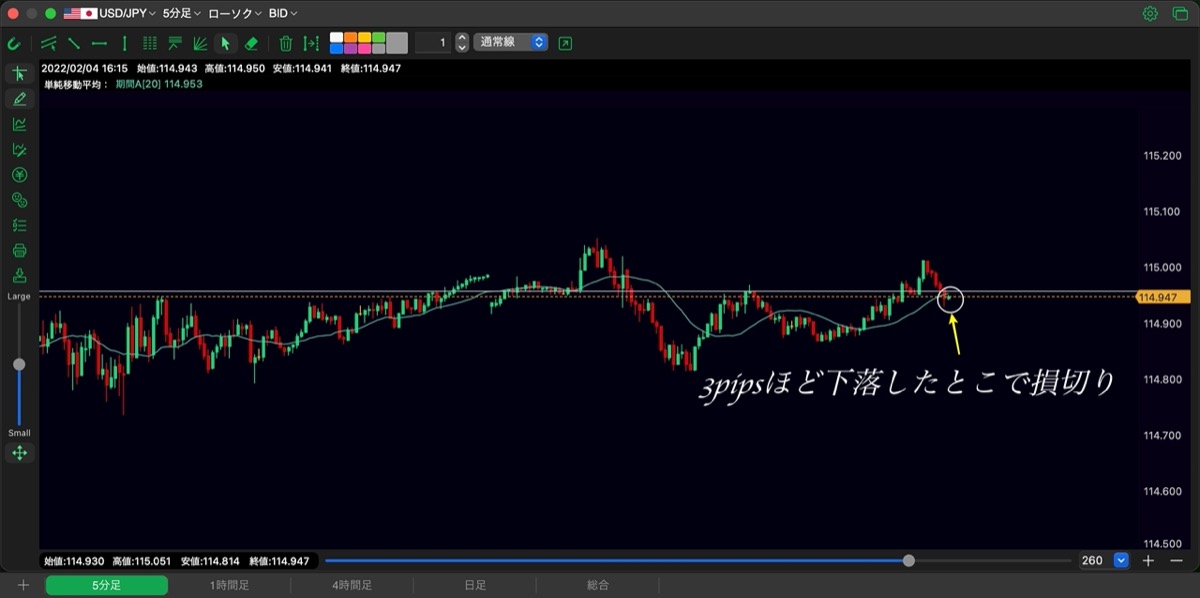Select the grid drawing tool
The height and width of the screenshot is (598, 1200).
click(150, 43)
